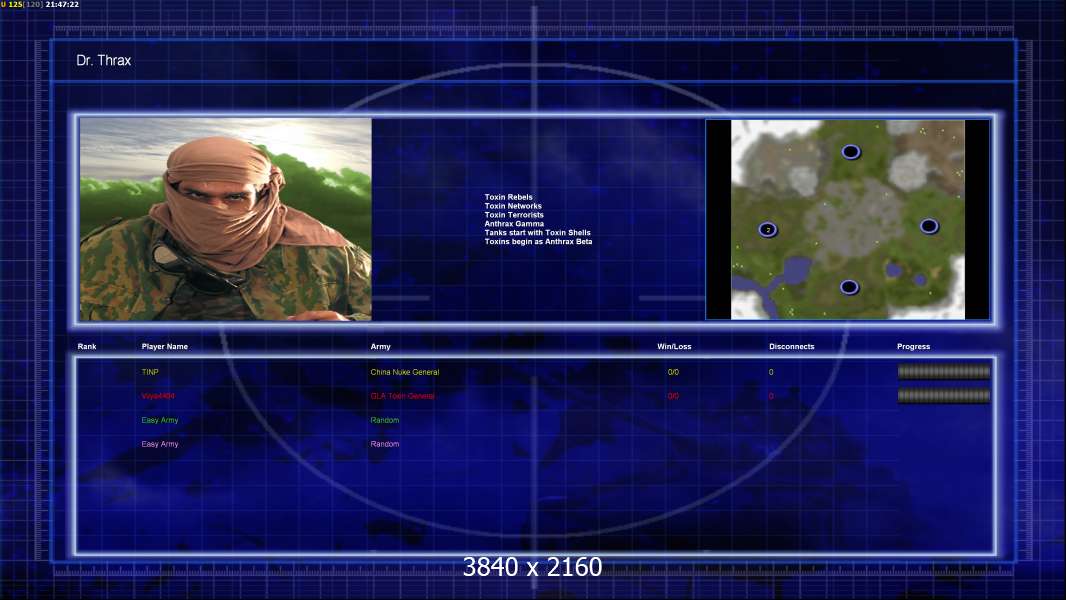Viewport: 1066px width, 600px height.
Task: Click the Toxin Networks ability line
Action: 513,206
